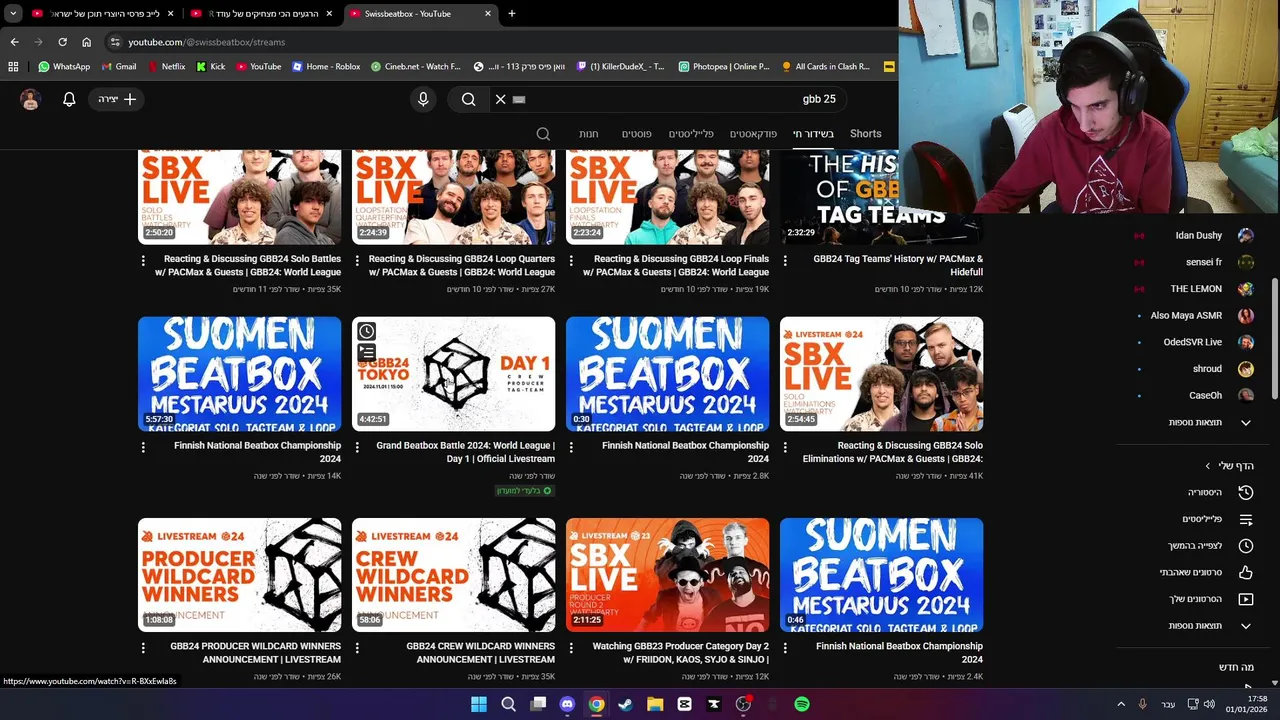Open the notifications bell
Screen dimensions: 1280x720
click(x=69, y=99)
